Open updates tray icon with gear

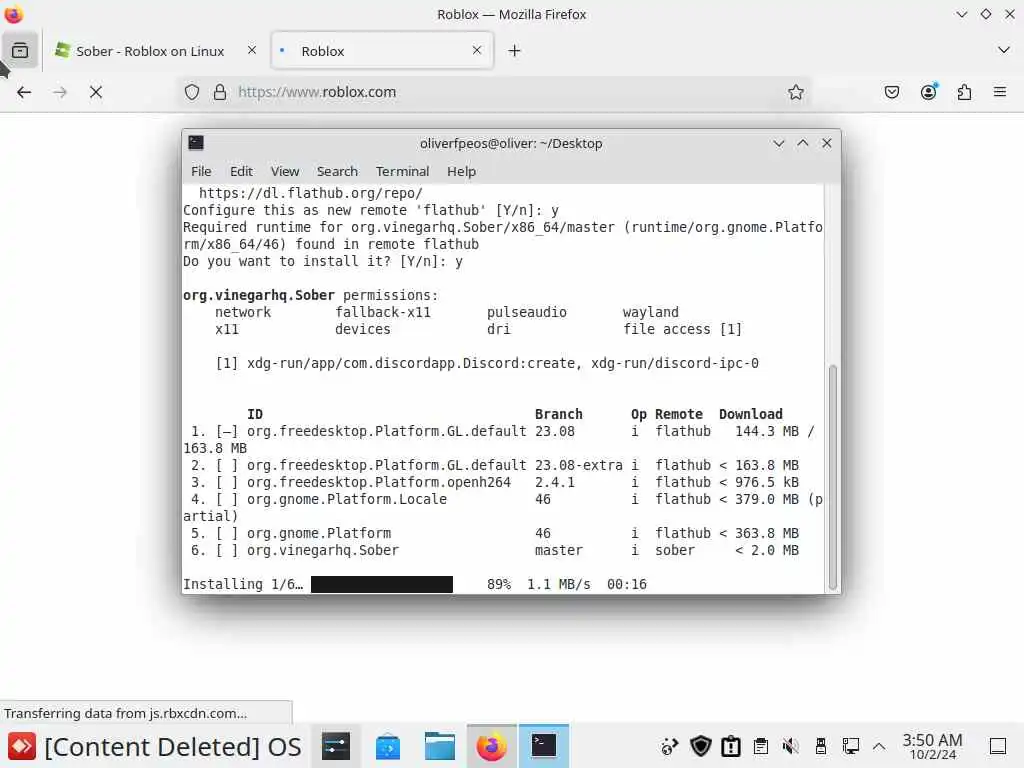669,746
